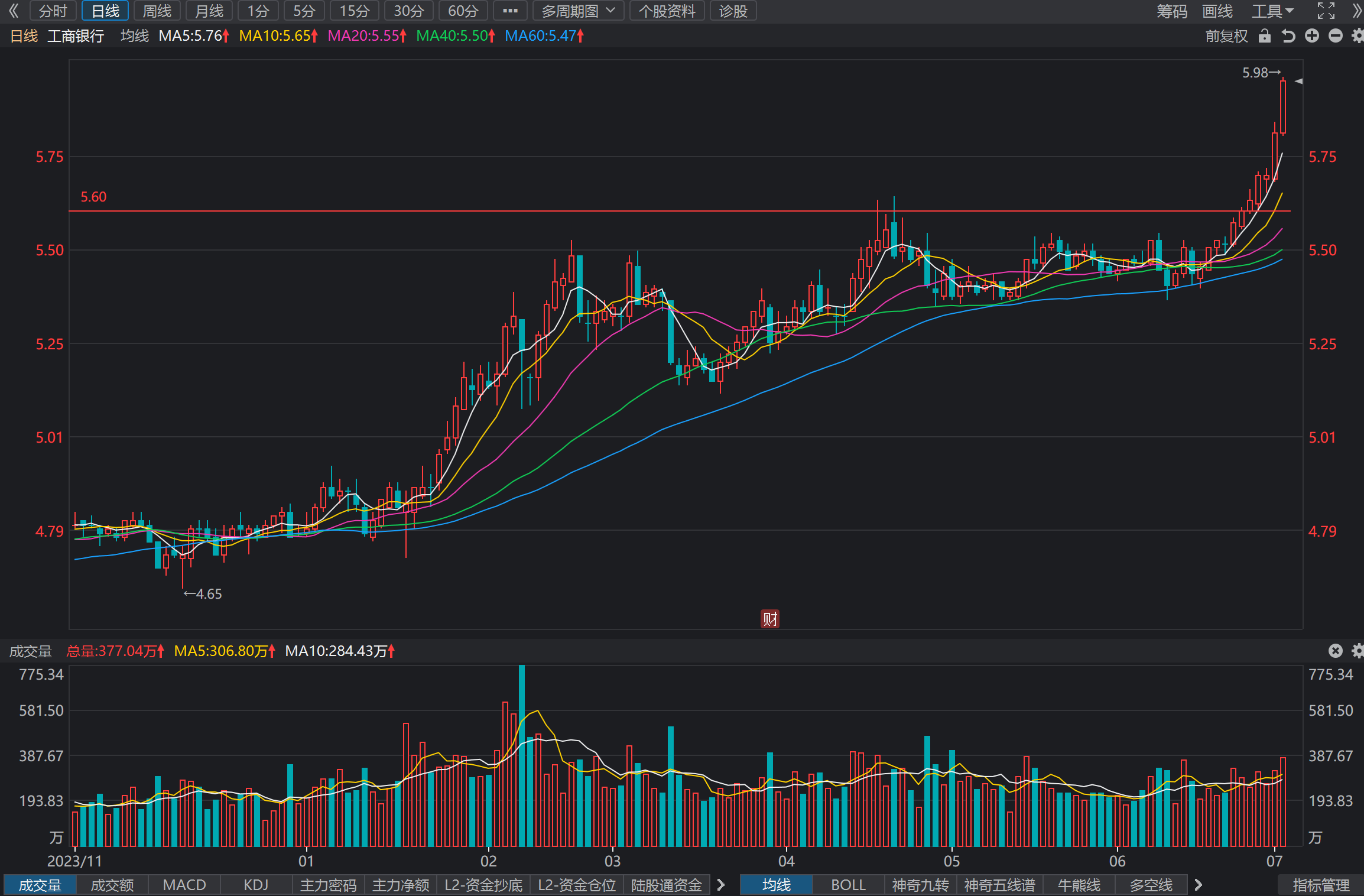Select 牛熊线 indicator
Screen dimensions: 1364x896
[1079, 885]
